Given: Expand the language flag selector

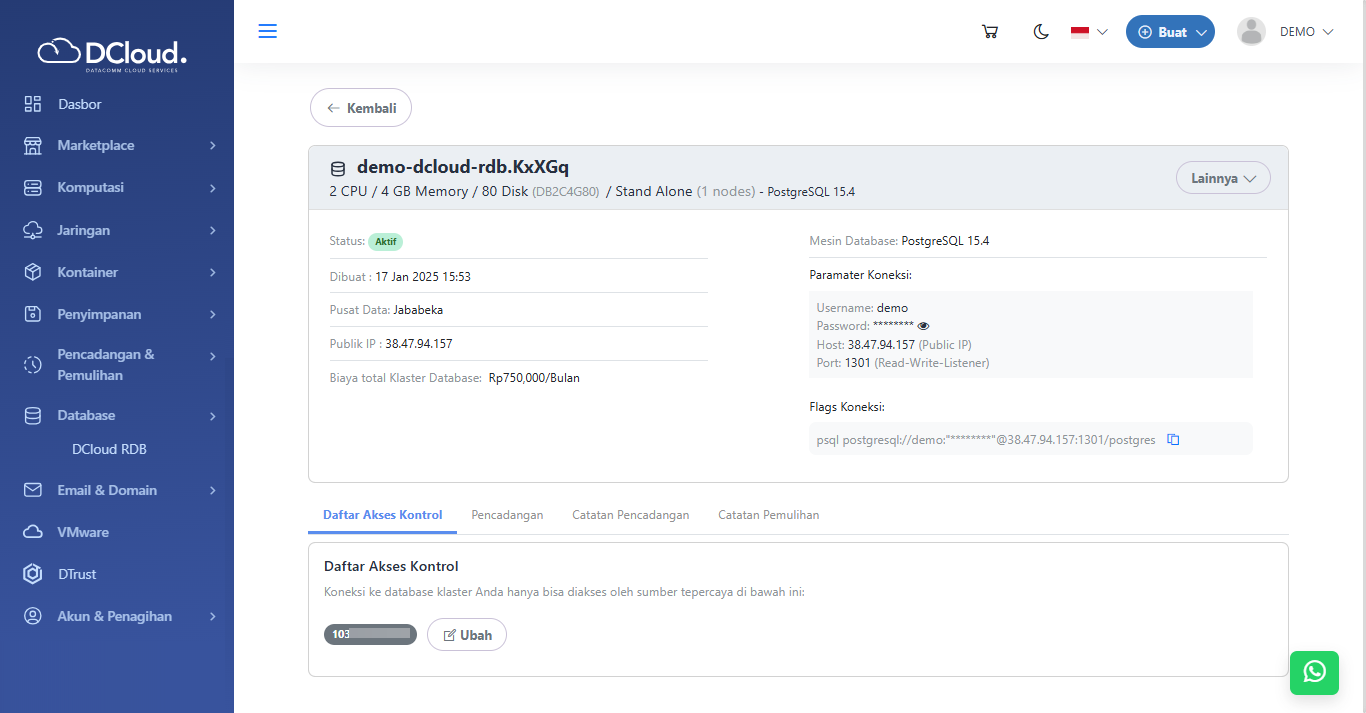Looking at the screenshot, I should 1088,31.
